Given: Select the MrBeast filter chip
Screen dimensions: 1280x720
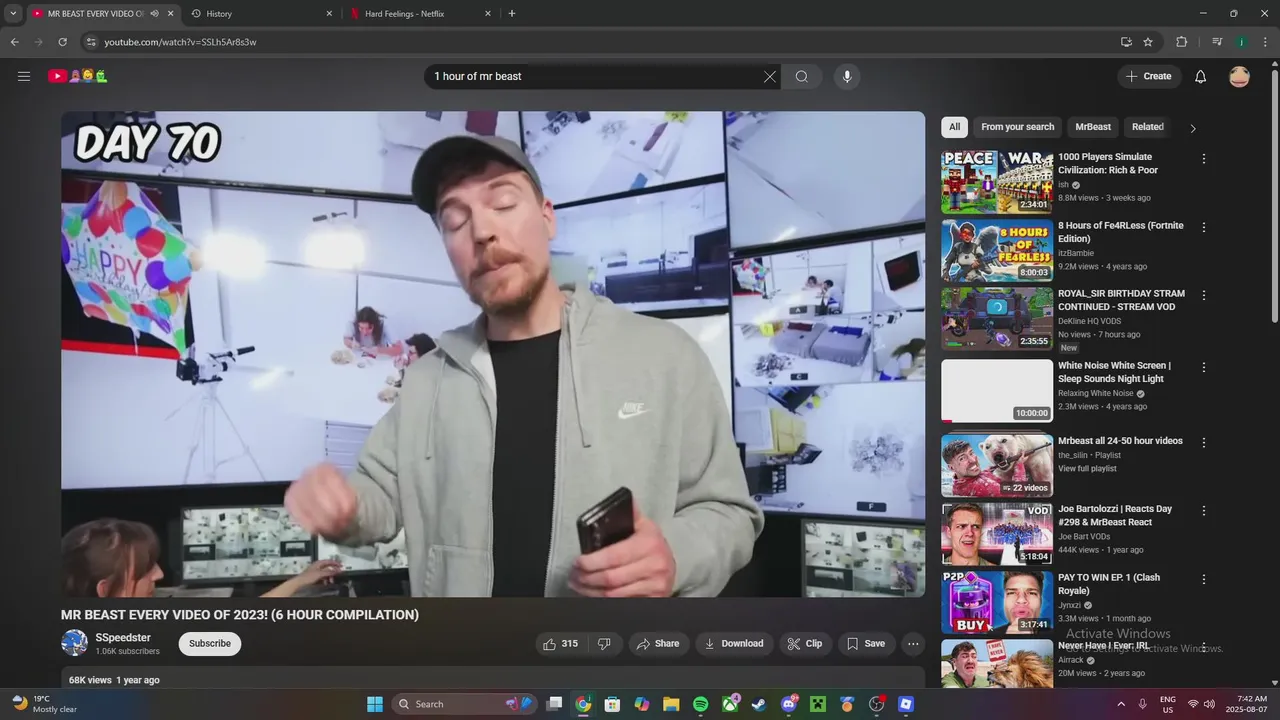Looking at the screenshot, I should point(1093,127).
